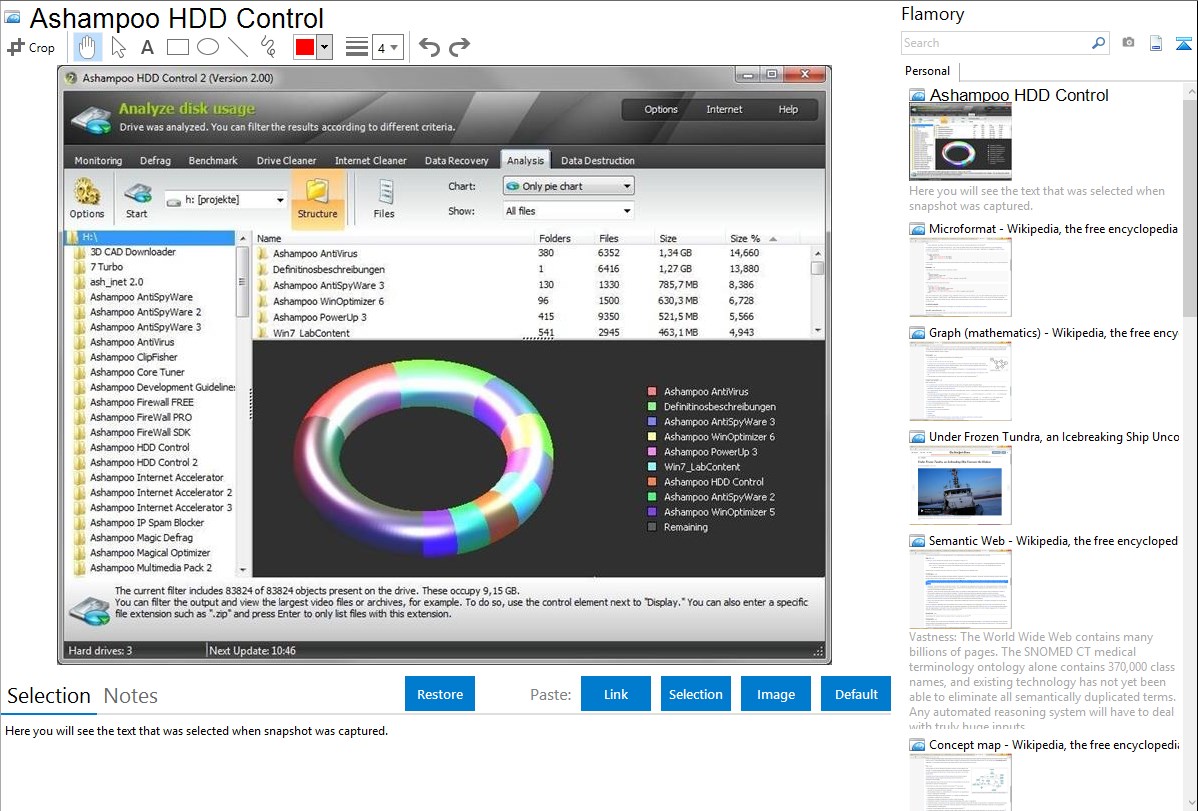Screen dimensions: 1198x811
Task: Open the Ashampoo HDD Control snapshot thumbnail
Action: point(960,142)
